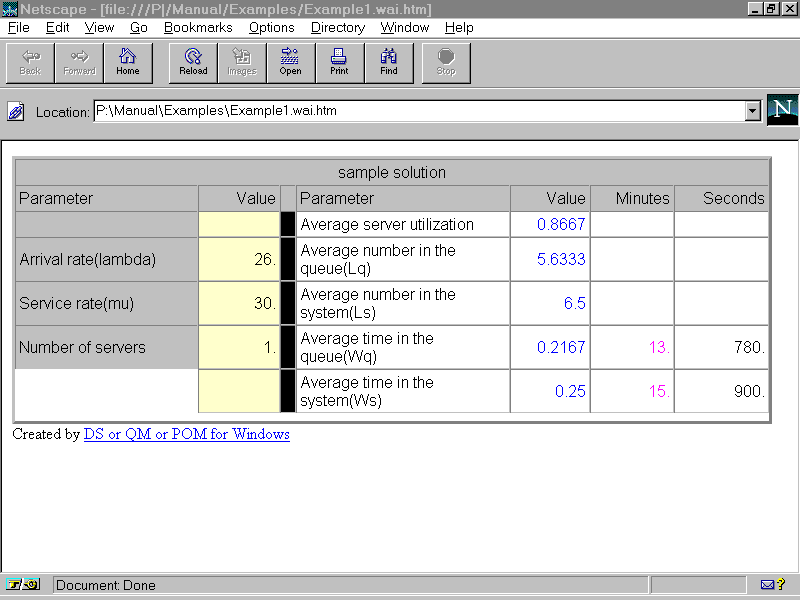
Task: Click the Back navigation button
Action: tap(30, 62)
